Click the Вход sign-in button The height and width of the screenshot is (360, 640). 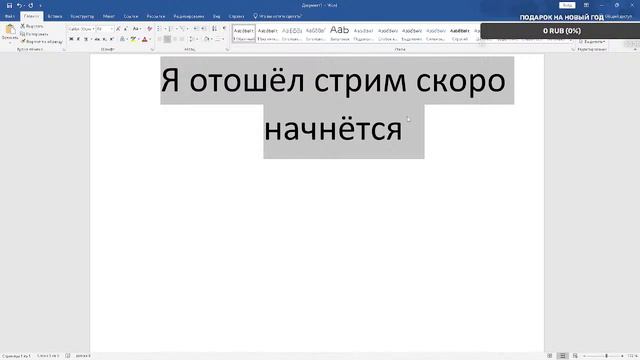(x=567, y=5)
